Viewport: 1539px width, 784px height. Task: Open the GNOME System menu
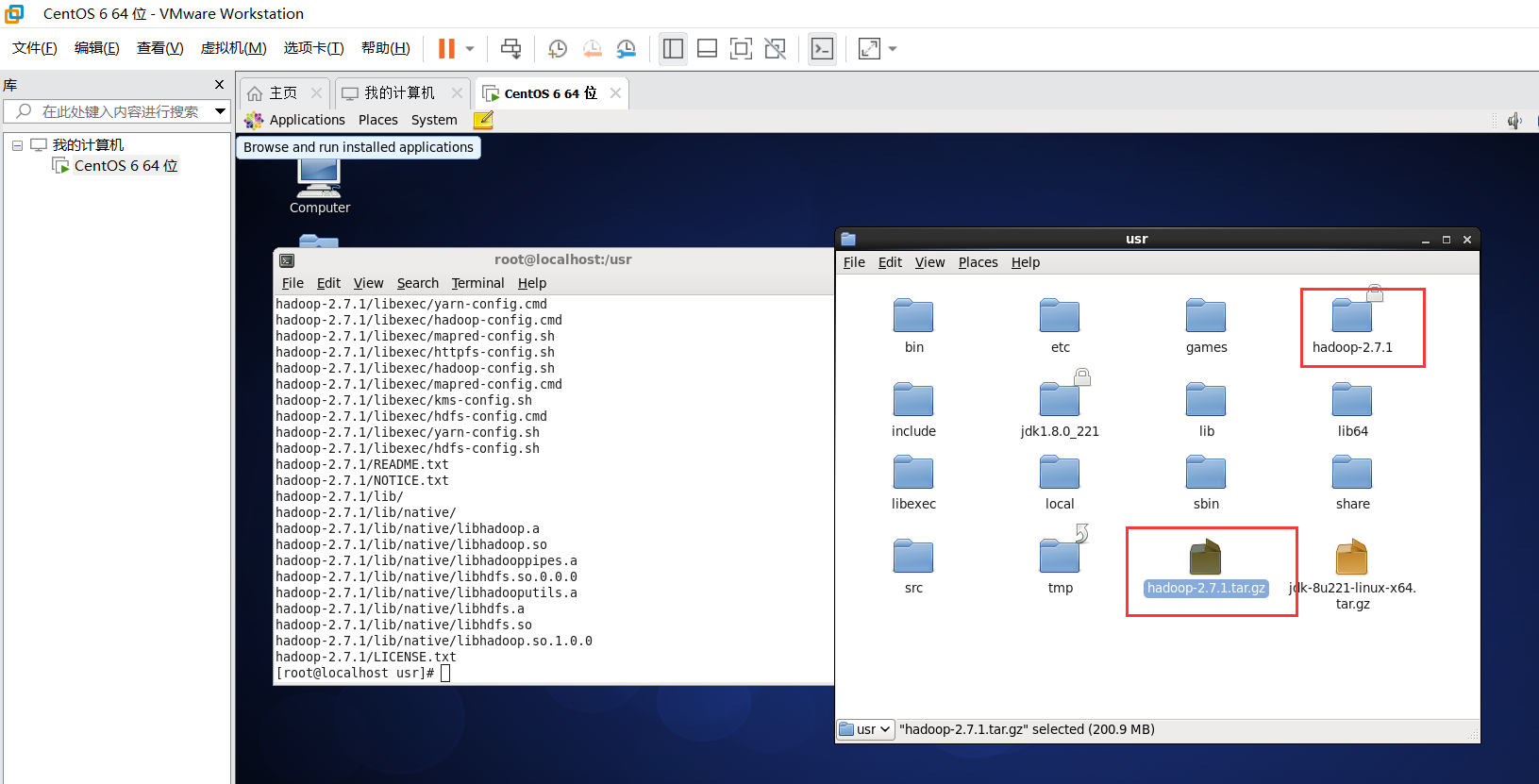(434, 120)
